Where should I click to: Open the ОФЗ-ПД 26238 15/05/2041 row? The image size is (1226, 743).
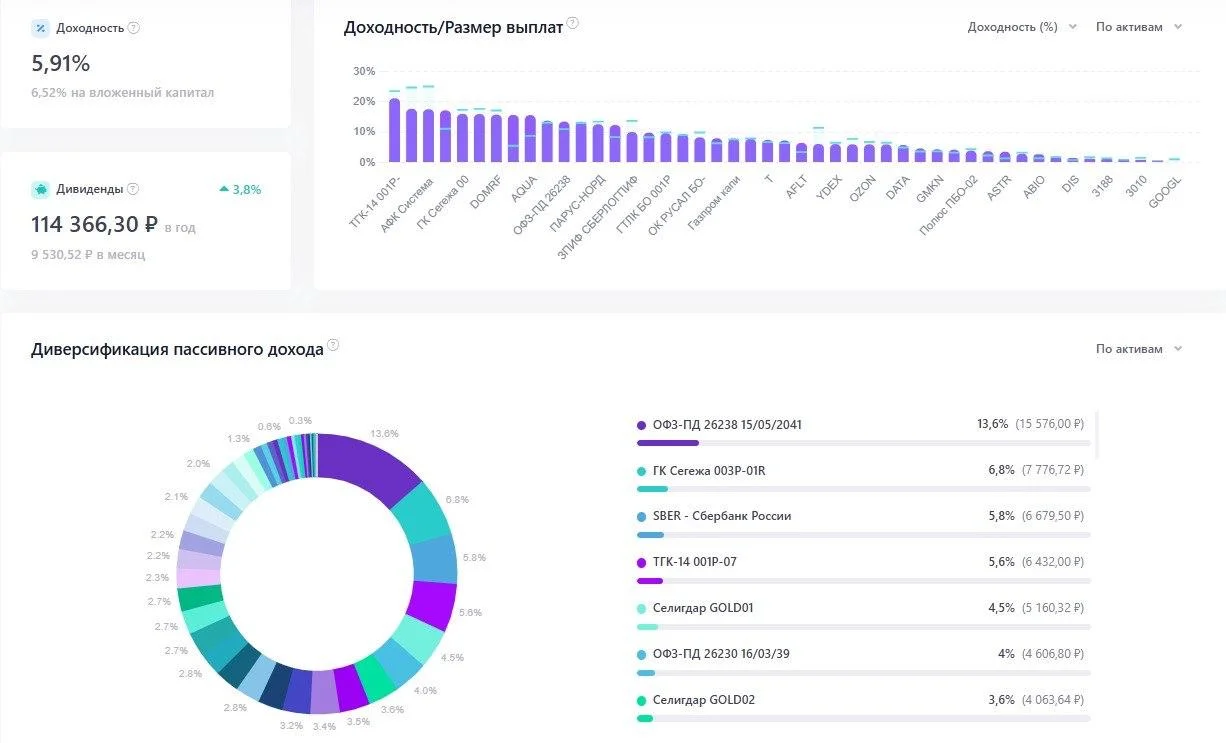[x=863, y=432]
